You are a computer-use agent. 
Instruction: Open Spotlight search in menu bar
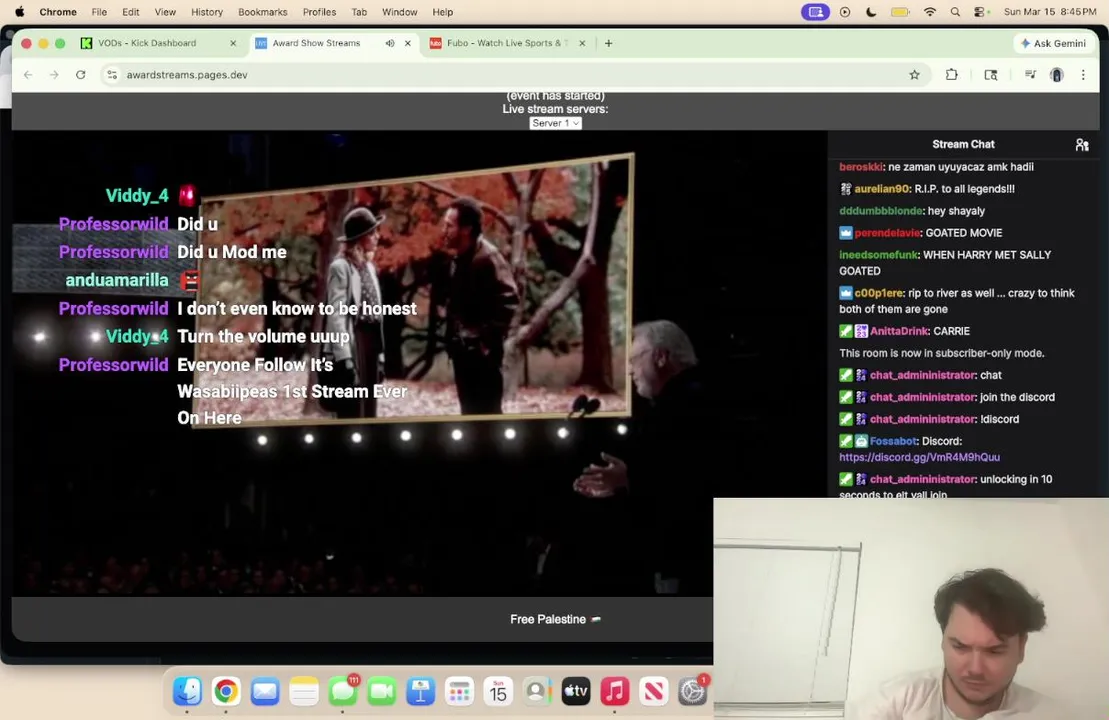[x=956, y=12]
